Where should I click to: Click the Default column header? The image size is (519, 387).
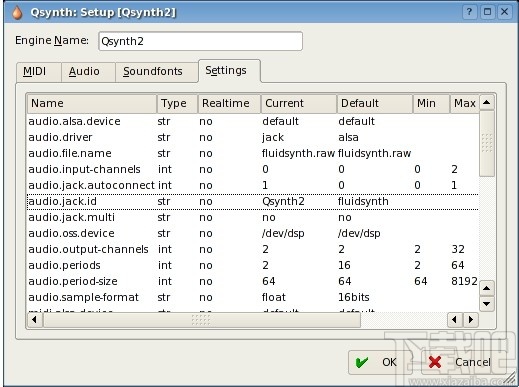point(375,103)
